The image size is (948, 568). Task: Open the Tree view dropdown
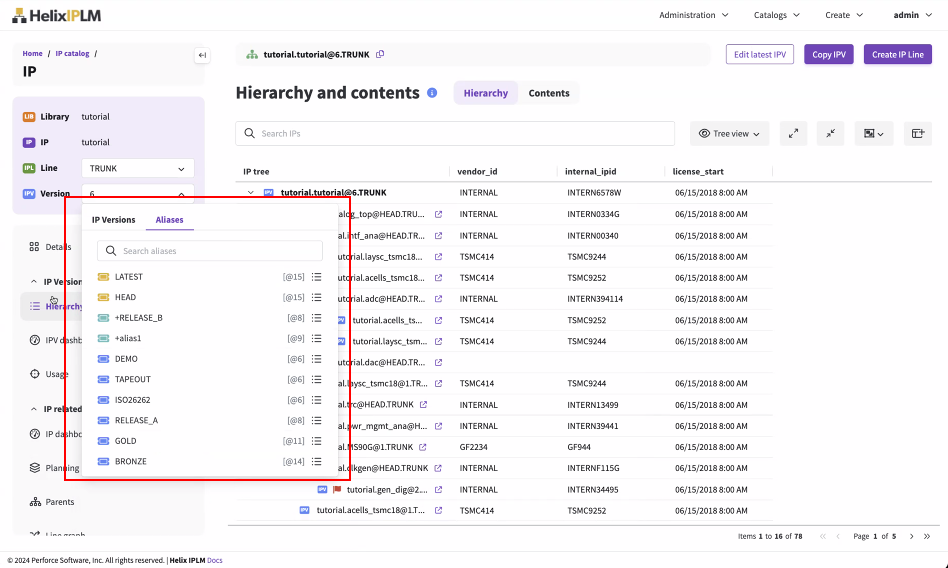pos(729,133)
